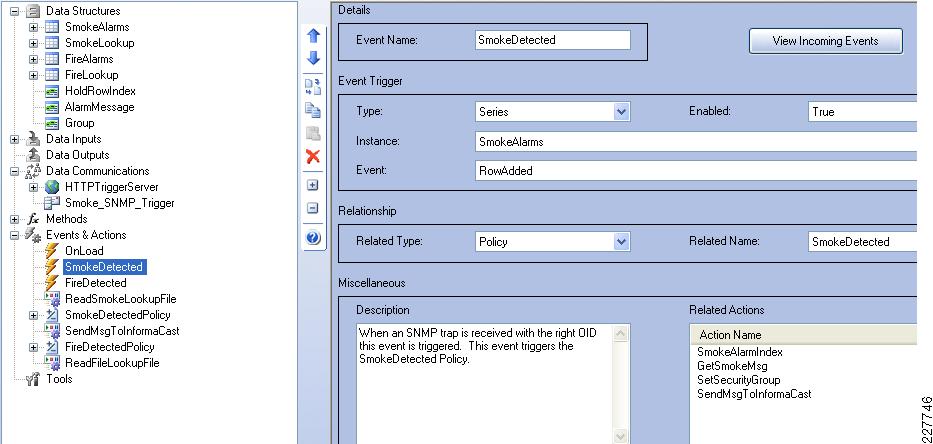Viewport: 933px width, 444px height.
Task: Click the SmokeAlarms table icon
Action: pos(52,27)
